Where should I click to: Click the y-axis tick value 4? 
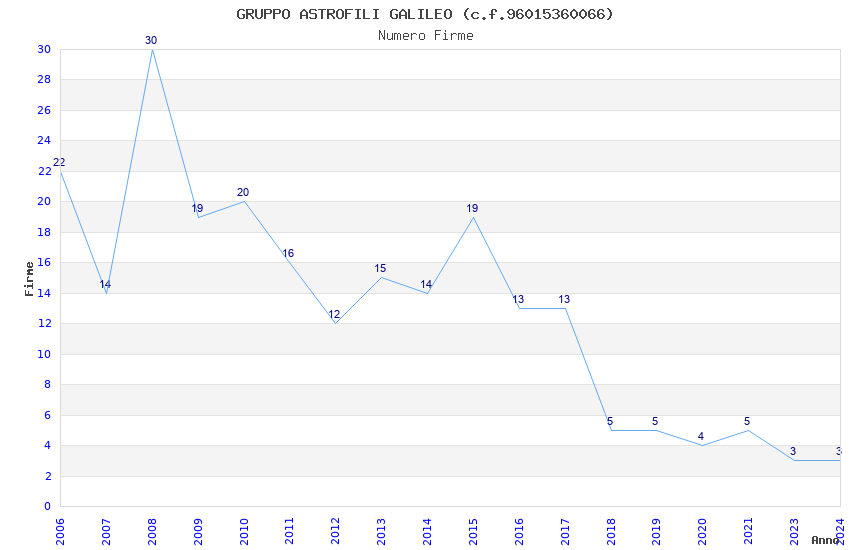48,445
